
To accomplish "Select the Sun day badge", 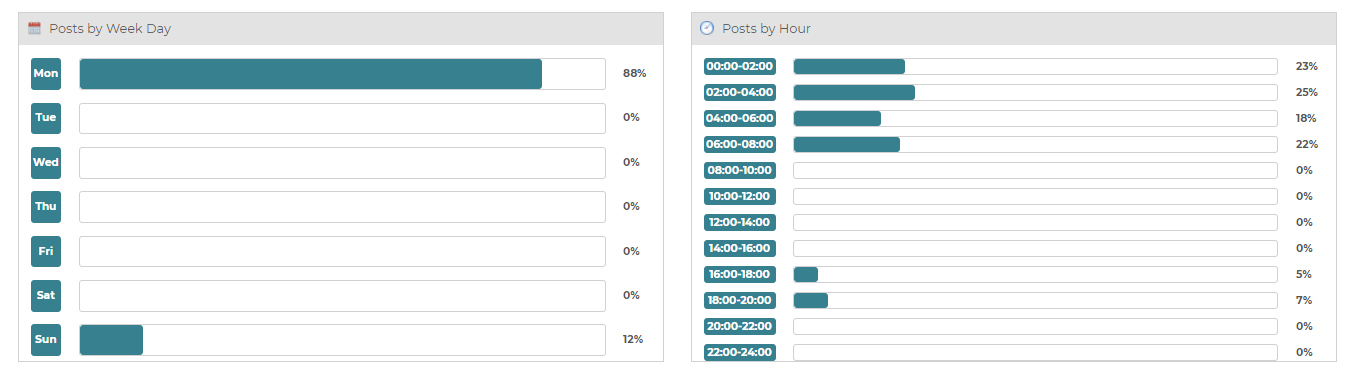I will click(46, 340).
